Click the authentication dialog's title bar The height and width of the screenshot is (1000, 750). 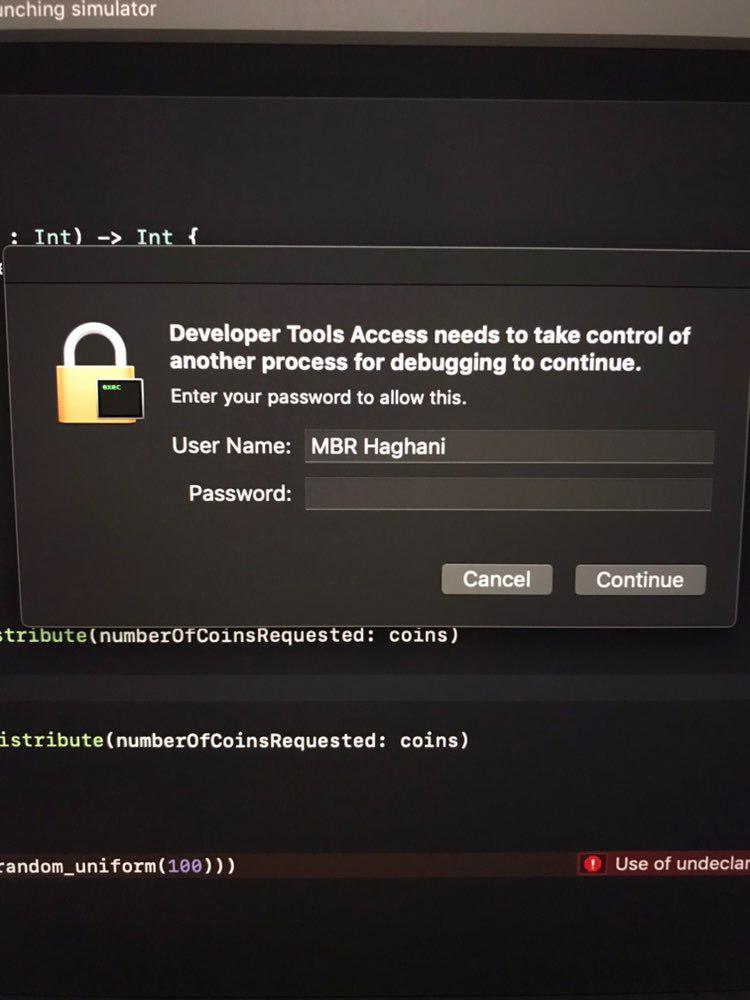click(x=376, y=265)
